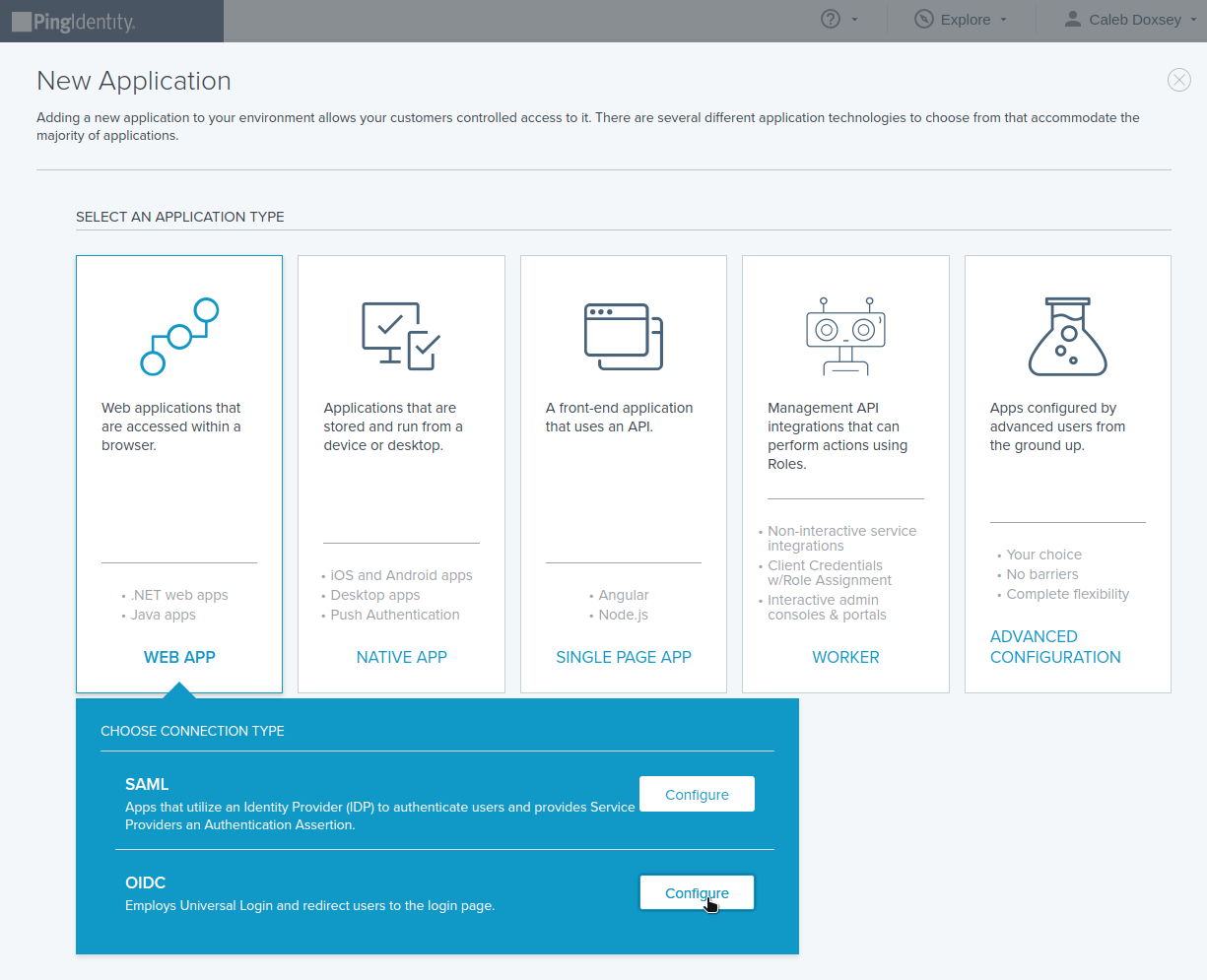Select the ADVANCED CONFIGURATION application type

pyautogui.click(x=1055, y=647)
